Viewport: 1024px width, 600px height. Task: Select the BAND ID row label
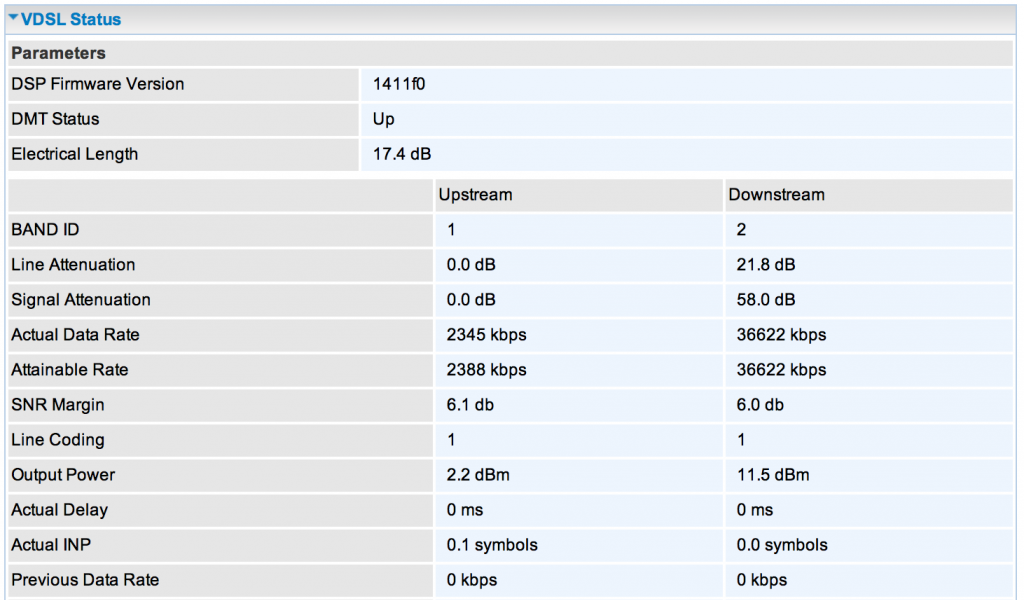click(45, 230)
